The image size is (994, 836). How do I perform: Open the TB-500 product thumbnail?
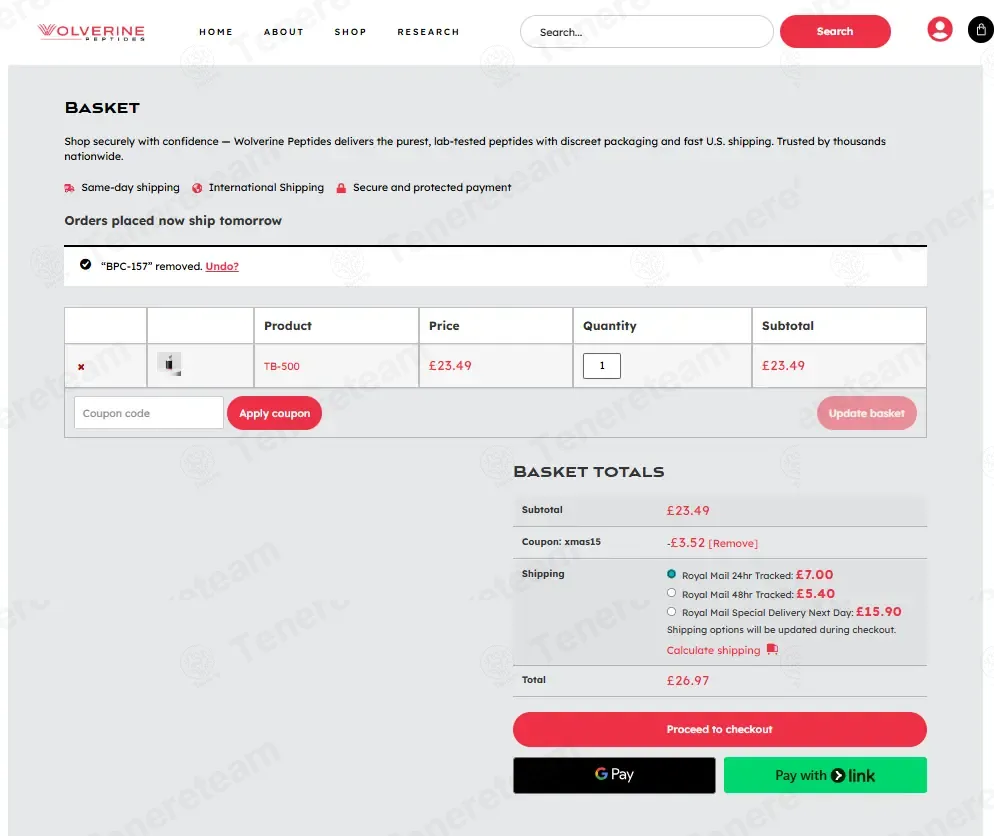tap(169, 365)
